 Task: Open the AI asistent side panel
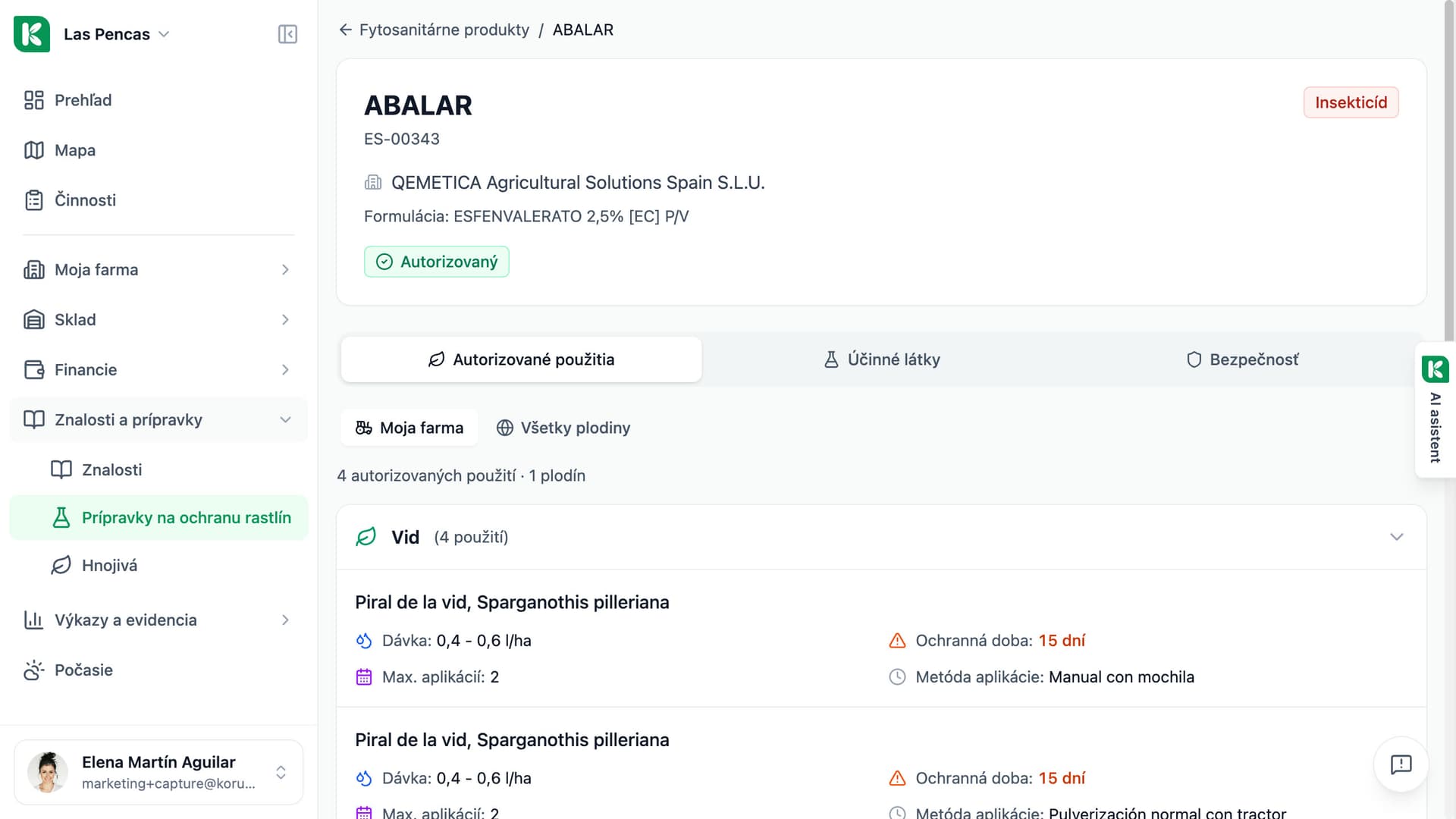pos(1435,409)
